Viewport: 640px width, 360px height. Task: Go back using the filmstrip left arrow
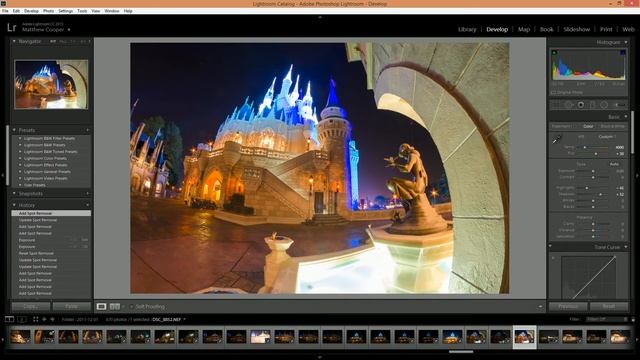(x=44, y=319)
